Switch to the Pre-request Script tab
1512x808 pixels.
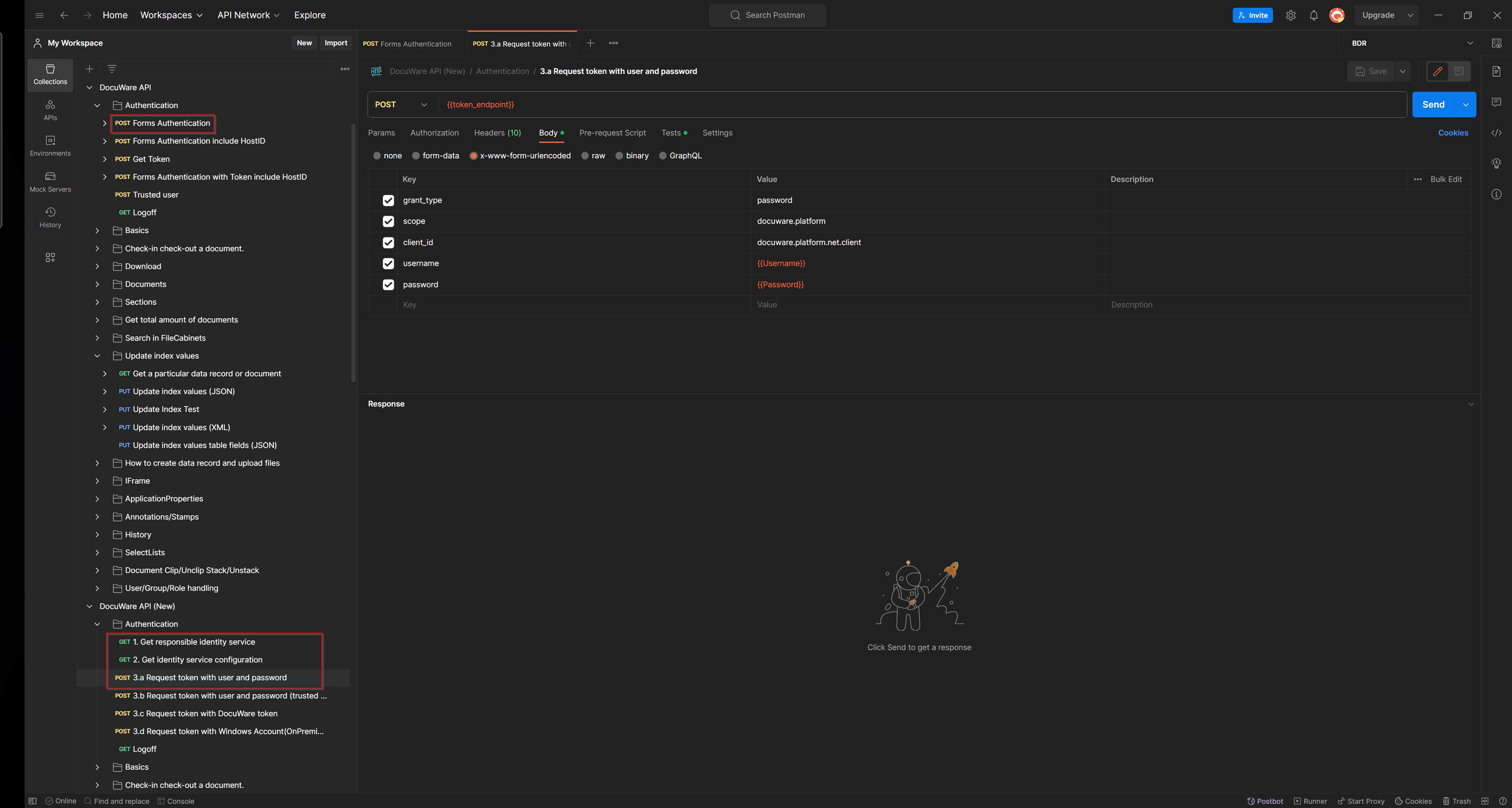pos(612,133)
